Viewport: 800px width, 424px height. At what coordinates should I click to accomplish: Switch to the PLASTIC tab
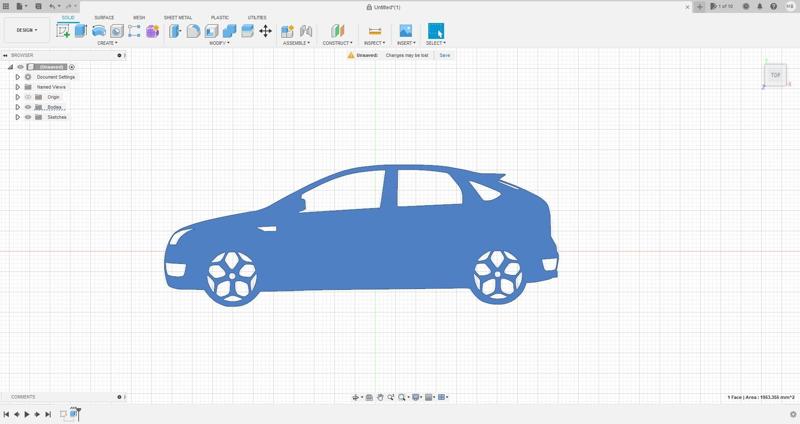click(x=220, y=18)
